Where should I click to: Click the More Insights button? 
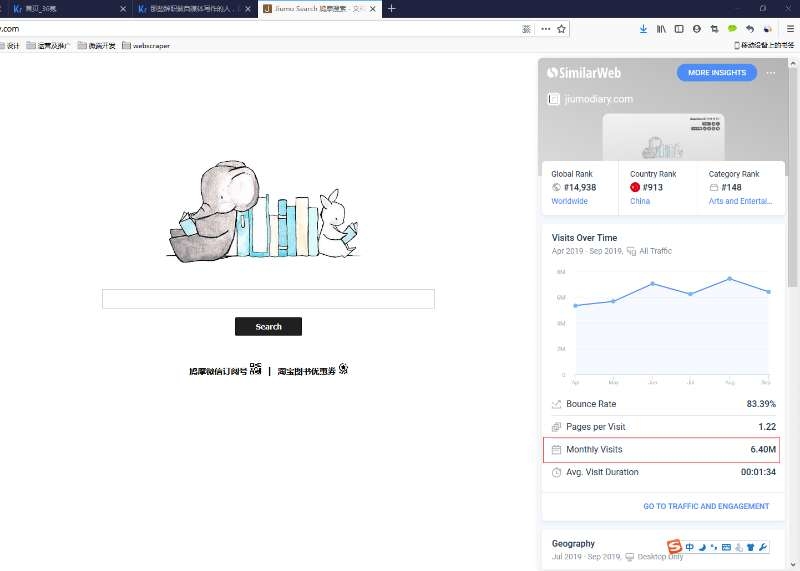pyautogui.click(x=716, y=73)
